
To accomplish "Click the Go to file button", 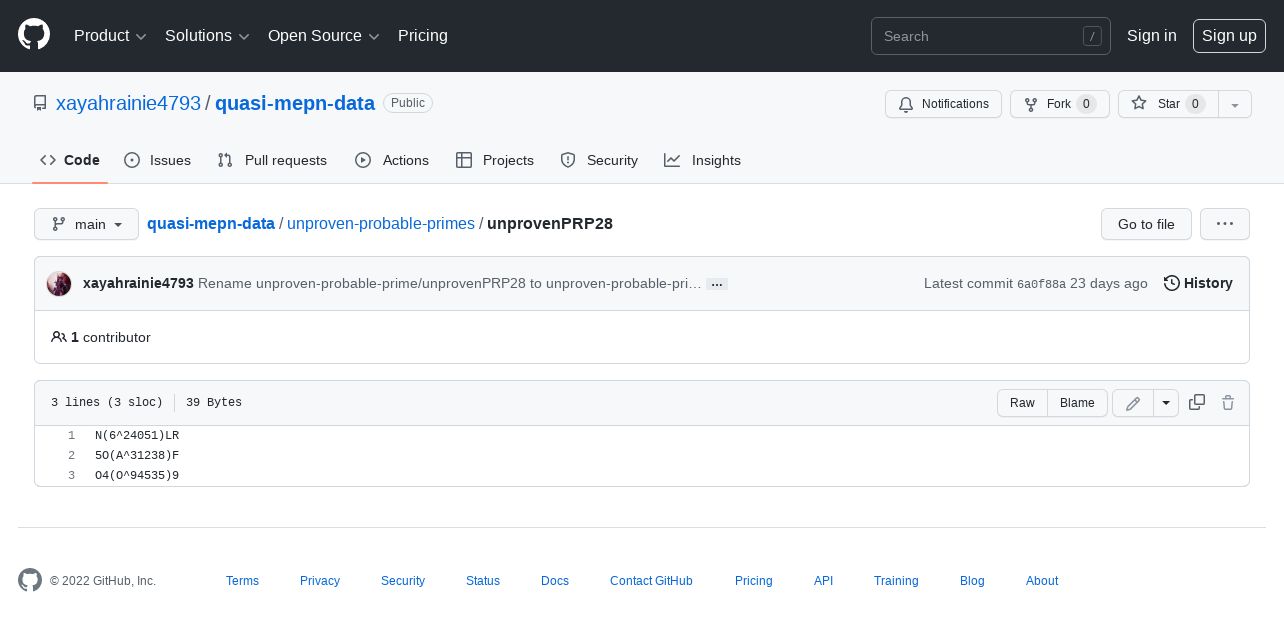I will [1146, 224].
